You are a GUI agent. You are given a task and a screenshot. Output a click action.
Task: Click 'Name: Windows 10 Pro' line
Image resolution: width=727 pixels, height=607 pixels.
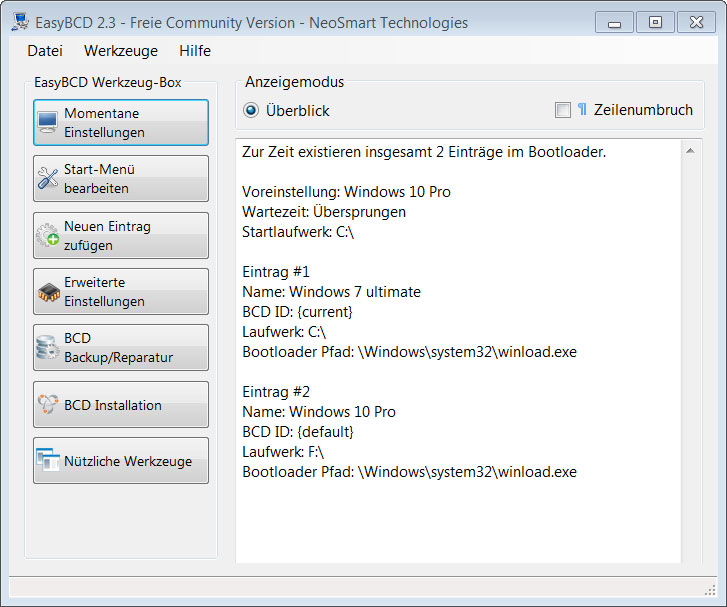click(319, 412)
